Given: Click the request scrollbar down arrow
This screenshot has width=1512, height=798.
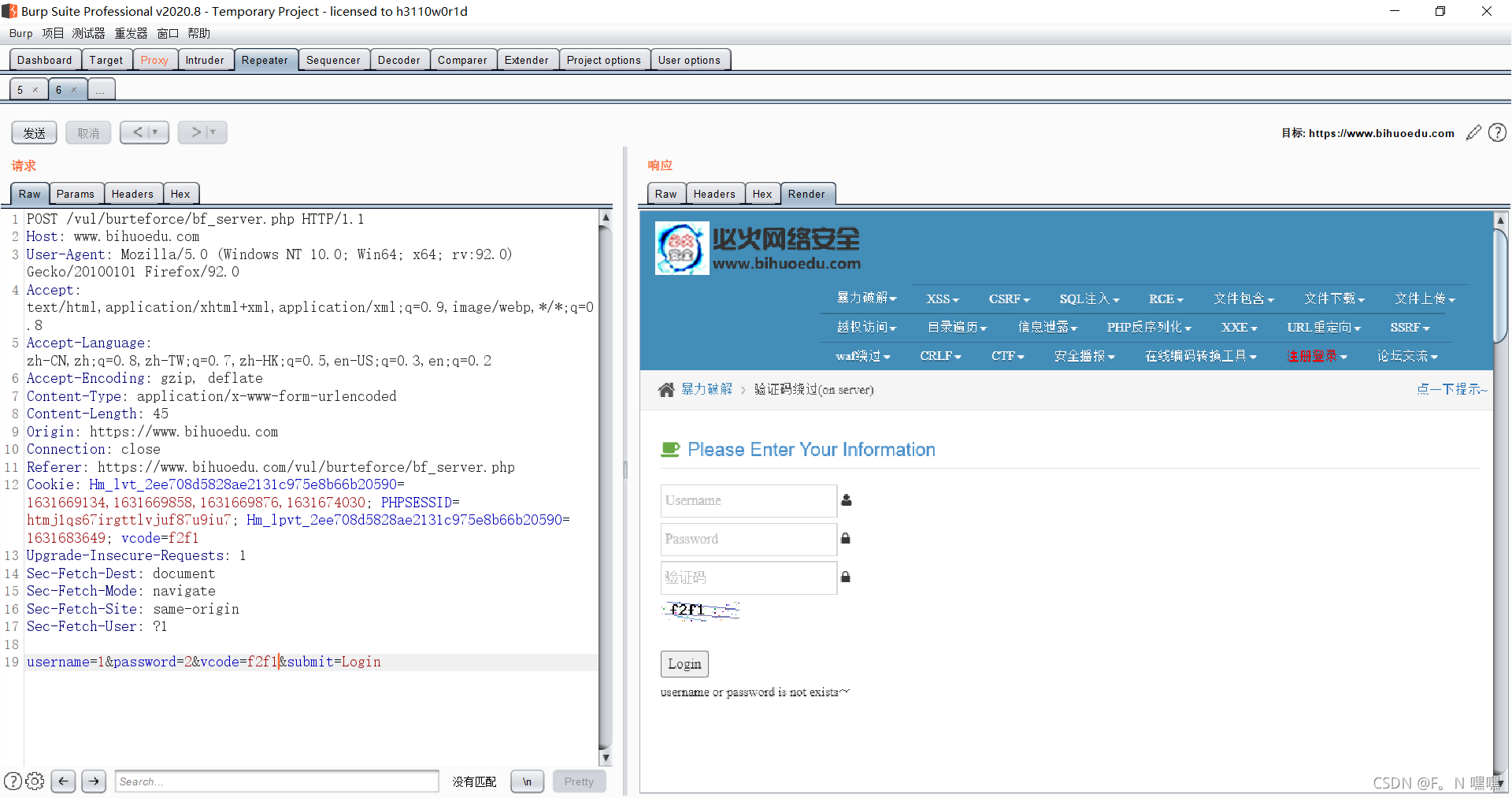Looking at the screenshot, I should coord(606,759).
